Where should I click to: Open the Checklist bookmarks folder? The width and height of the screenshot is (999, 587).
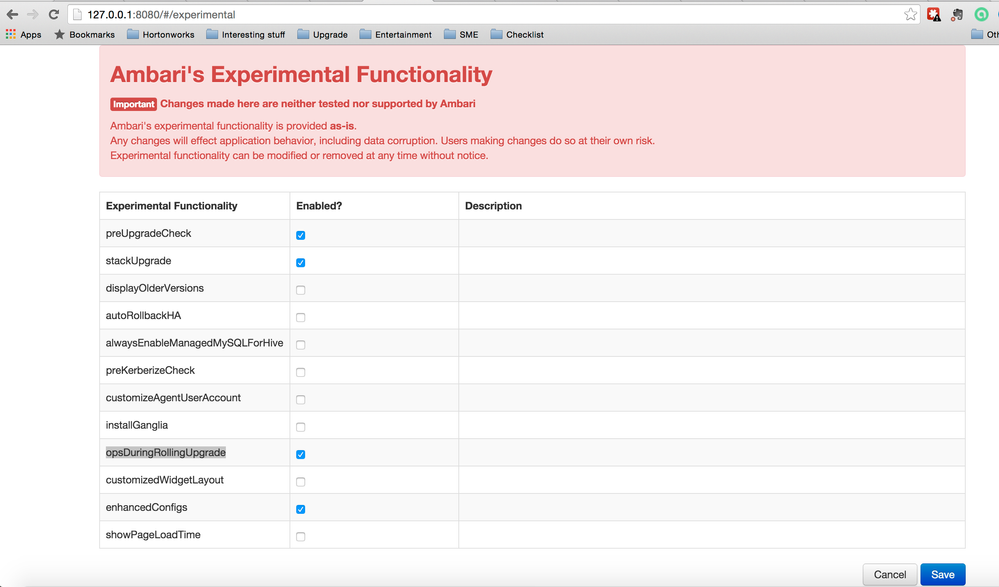click(517, 35)
